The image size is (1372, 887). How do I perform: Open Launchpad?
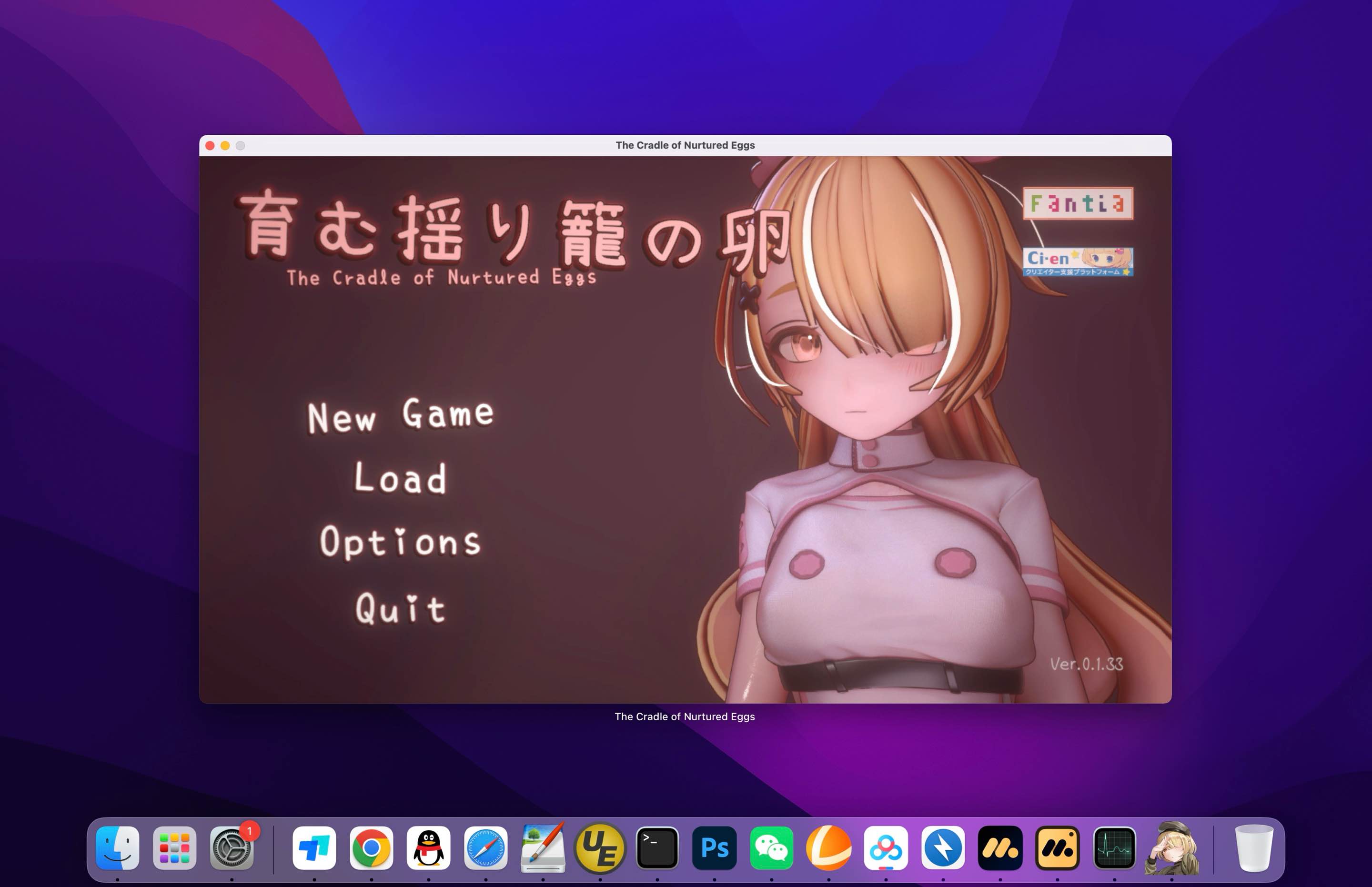(176, 848)
